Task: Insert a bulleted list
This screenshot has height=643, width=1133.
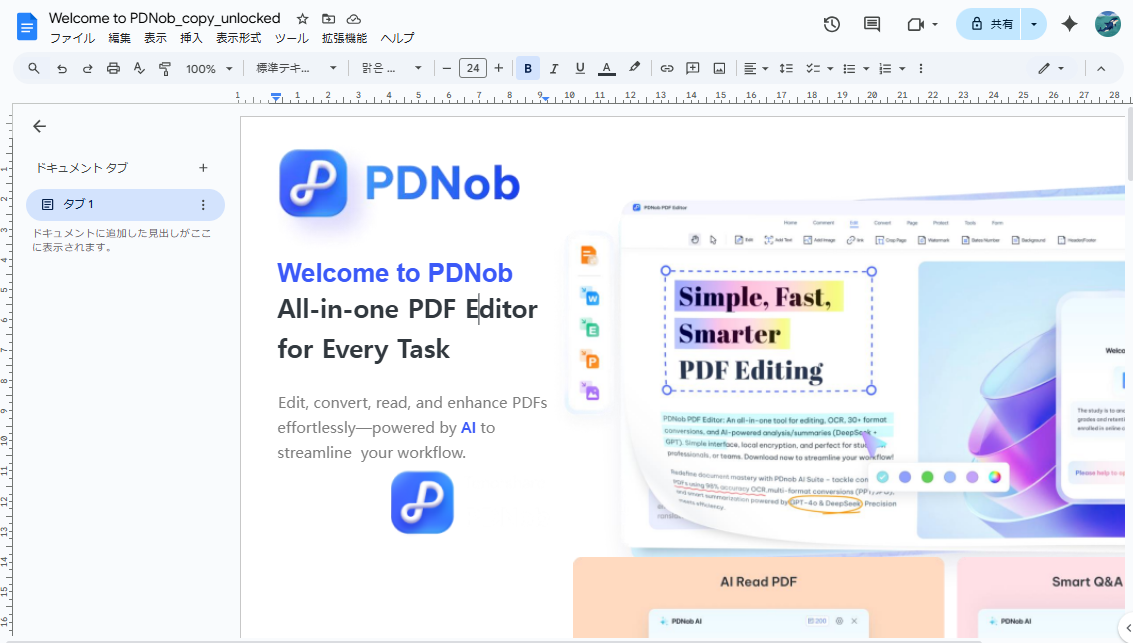Action: tap(850, 69)
